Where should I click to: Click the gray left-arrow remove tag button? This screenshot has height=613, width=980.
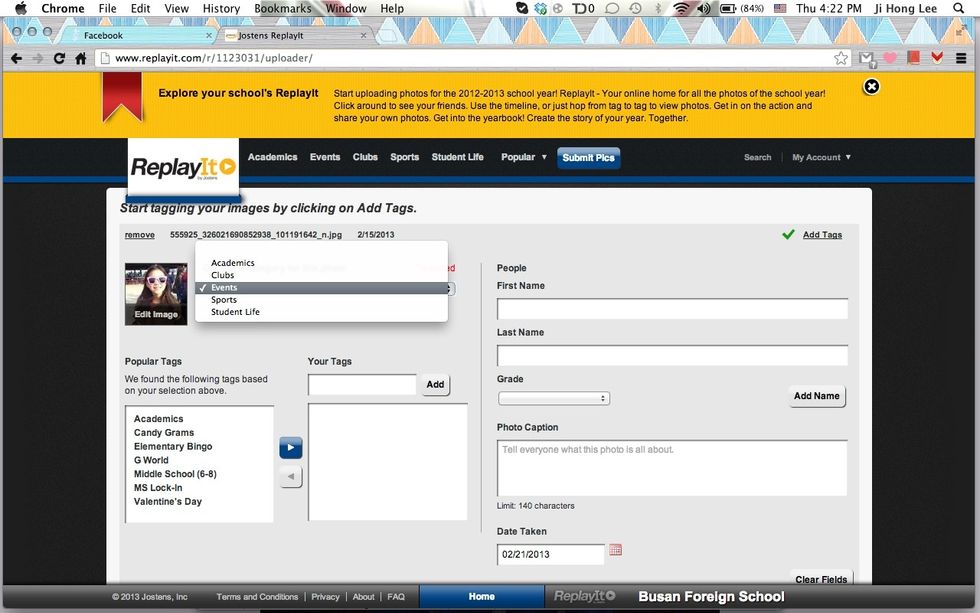pos(290,477)
